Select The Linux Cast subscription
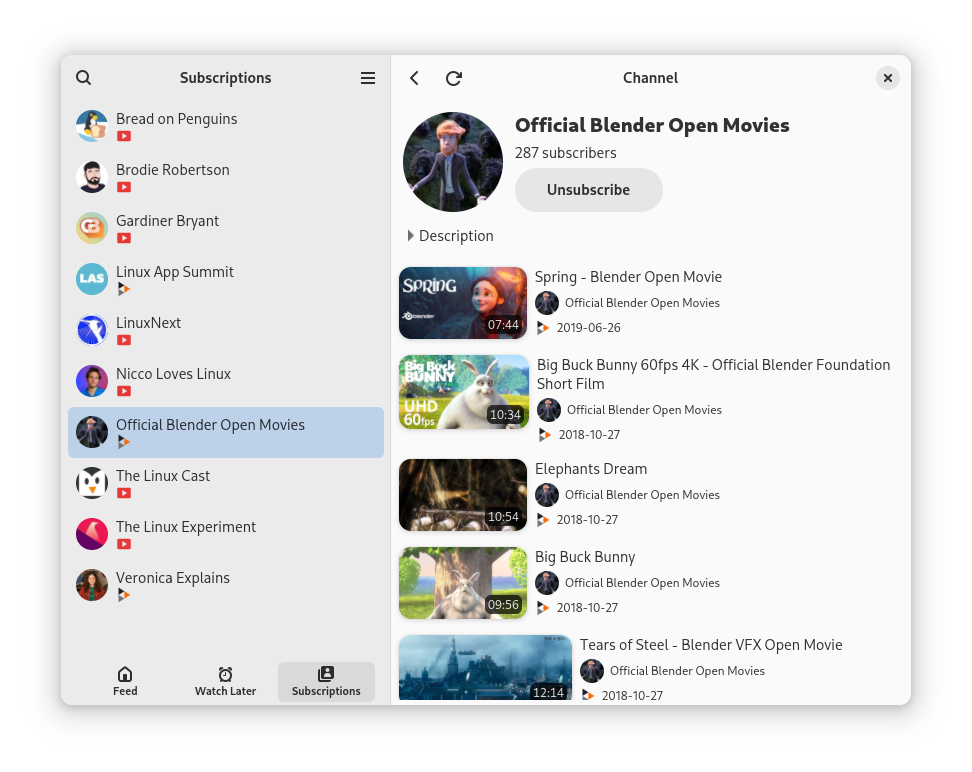 pyautogui.click(x=226, y=483)
